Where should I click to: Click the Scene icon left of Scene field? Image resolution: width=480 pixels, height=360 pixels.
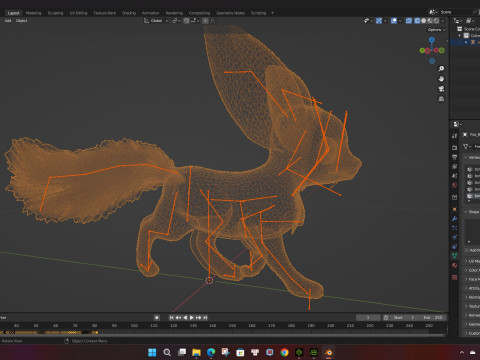coord(432,12)
